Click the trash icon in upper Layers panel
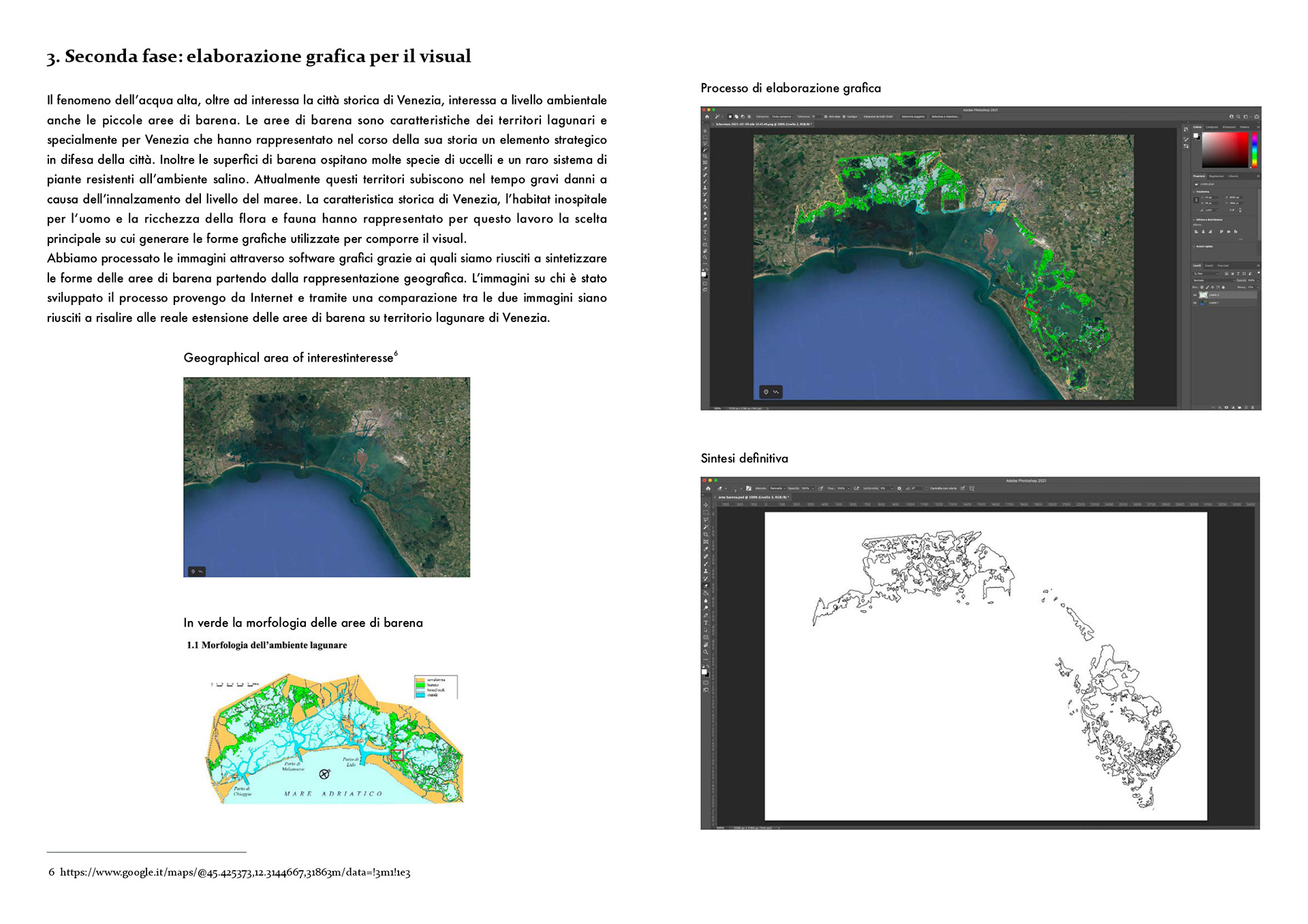This screenshot has width=1308, height=924. coord(1253,407)
